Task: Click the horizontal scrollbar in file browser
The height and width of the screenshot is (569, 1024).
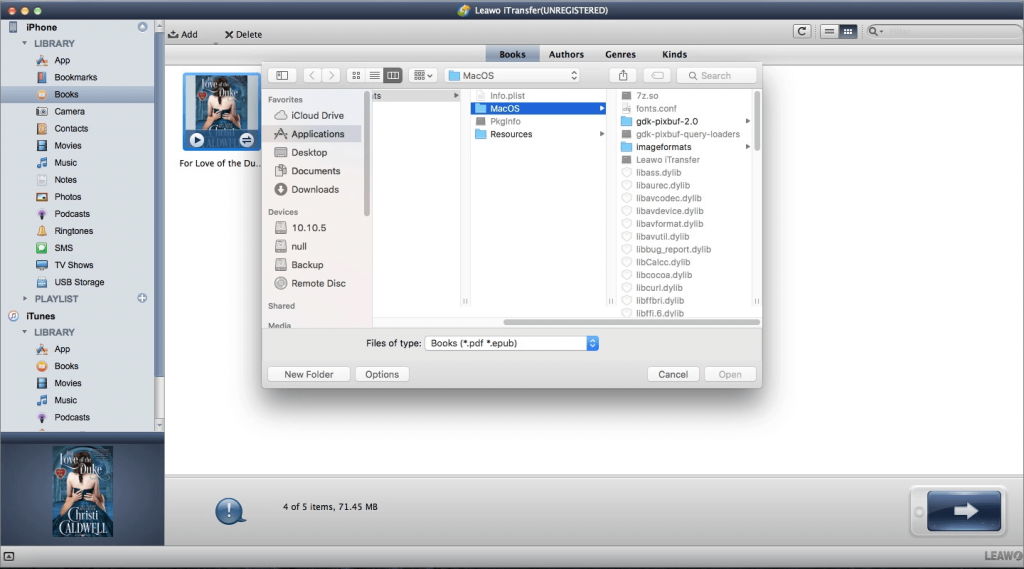Action: click(x=632, y=322)
